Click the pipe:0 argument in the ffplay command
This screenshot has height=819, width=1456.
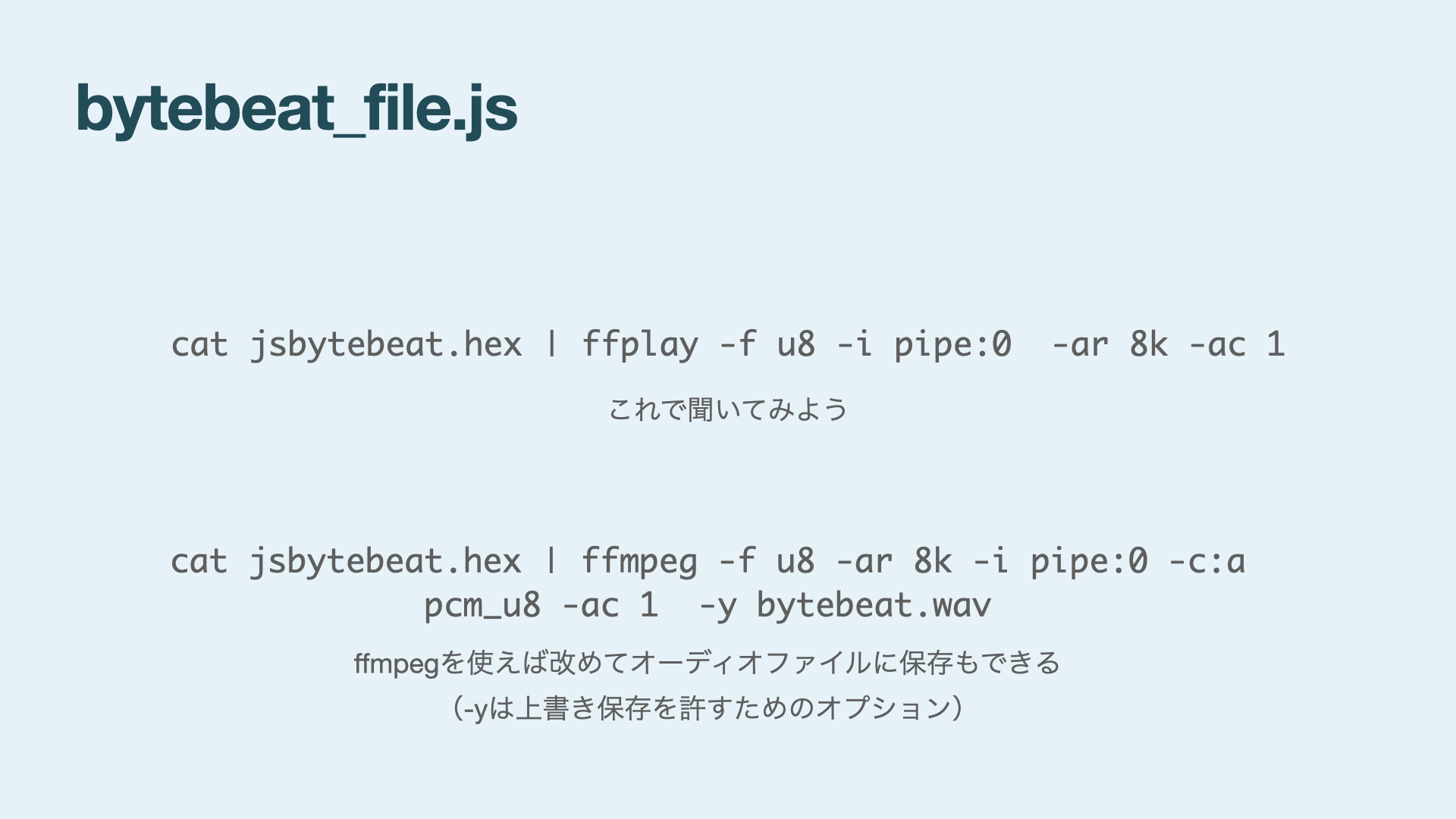click(x=952, y=345)
